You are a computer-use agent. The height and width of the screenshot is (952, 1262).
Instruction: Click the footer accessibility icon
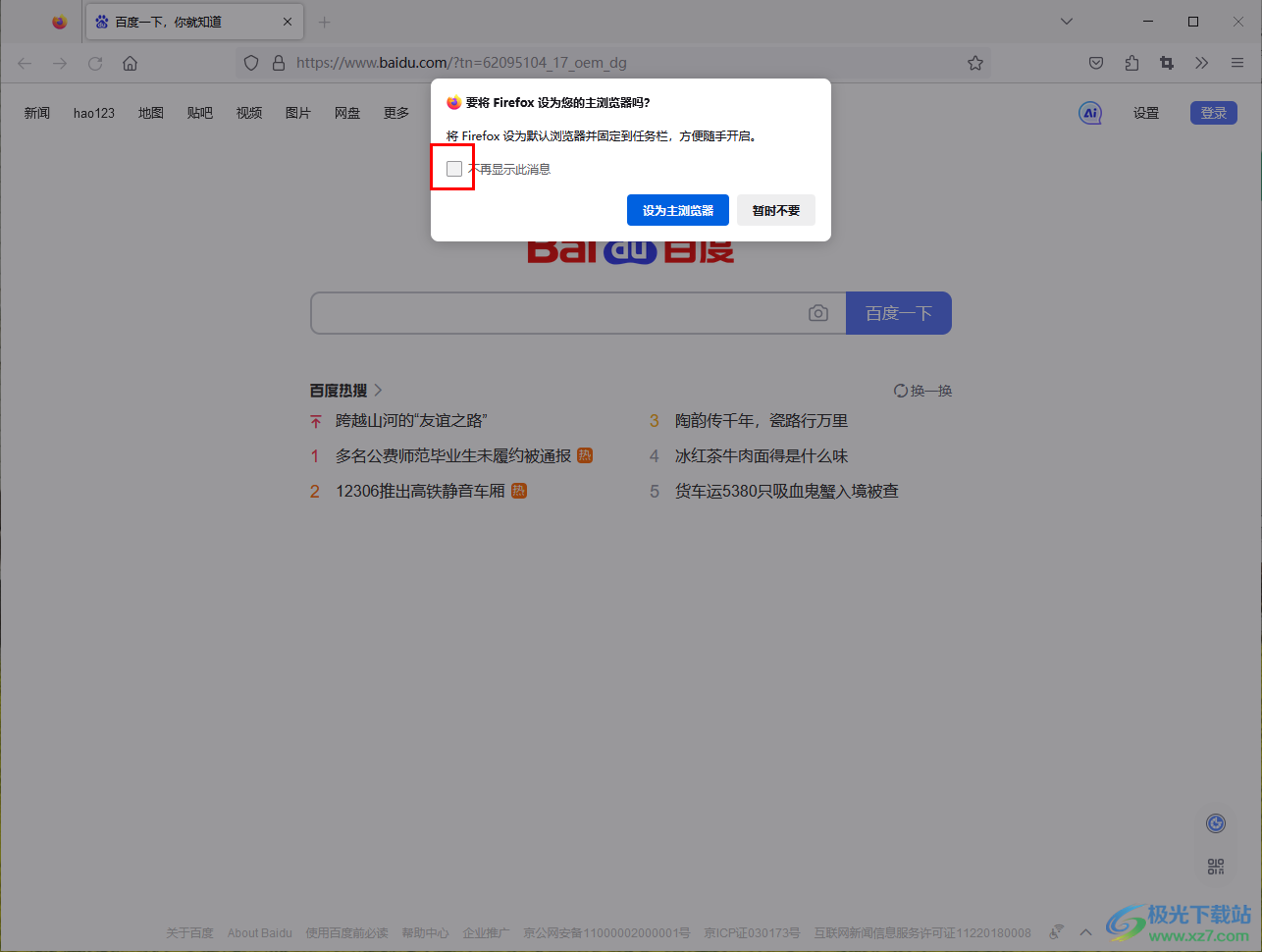(1056, 931)
